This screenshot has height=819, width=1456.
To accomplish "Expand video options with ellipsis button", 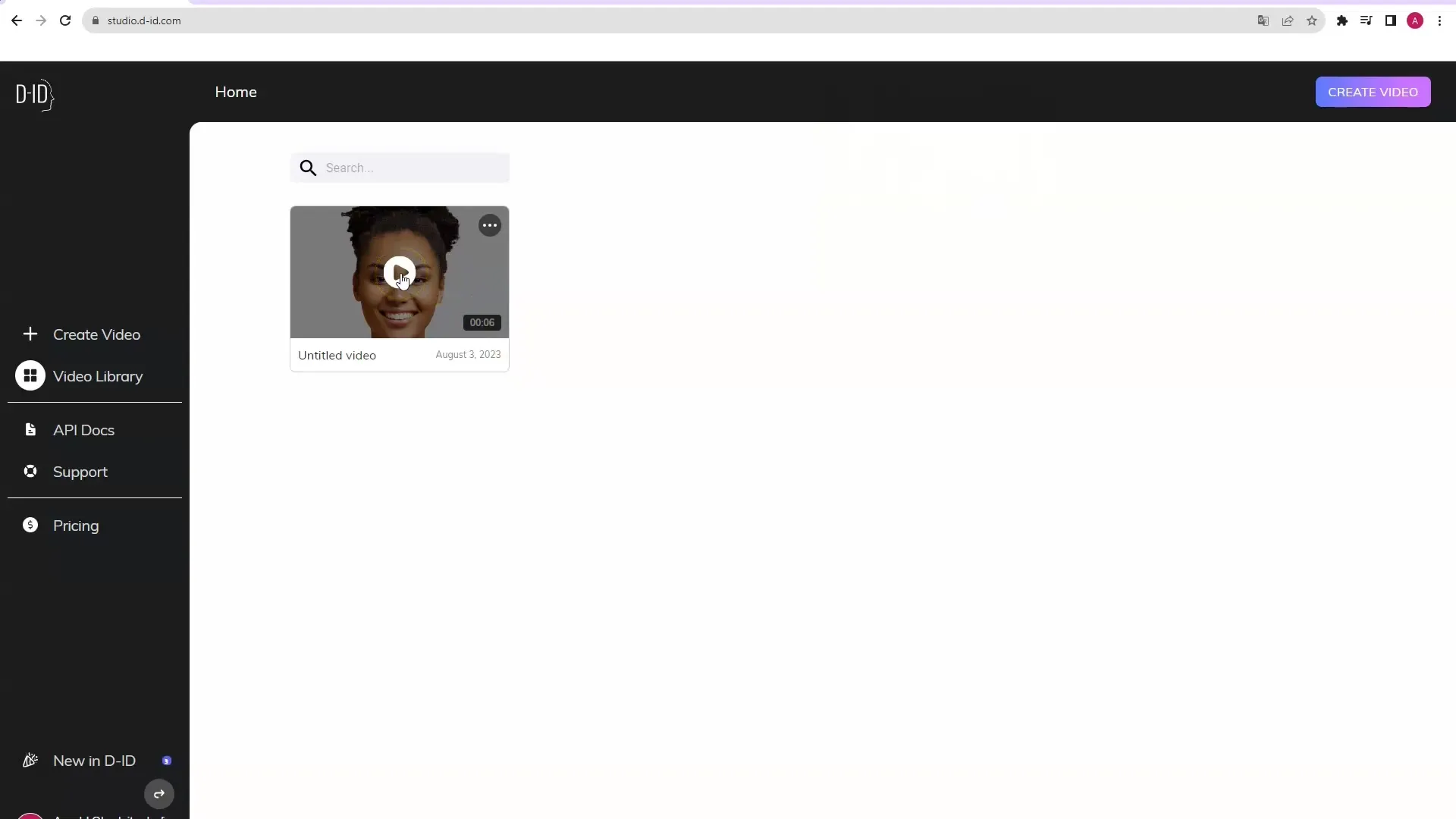I will pyautogui.click(x=489, y=225).
